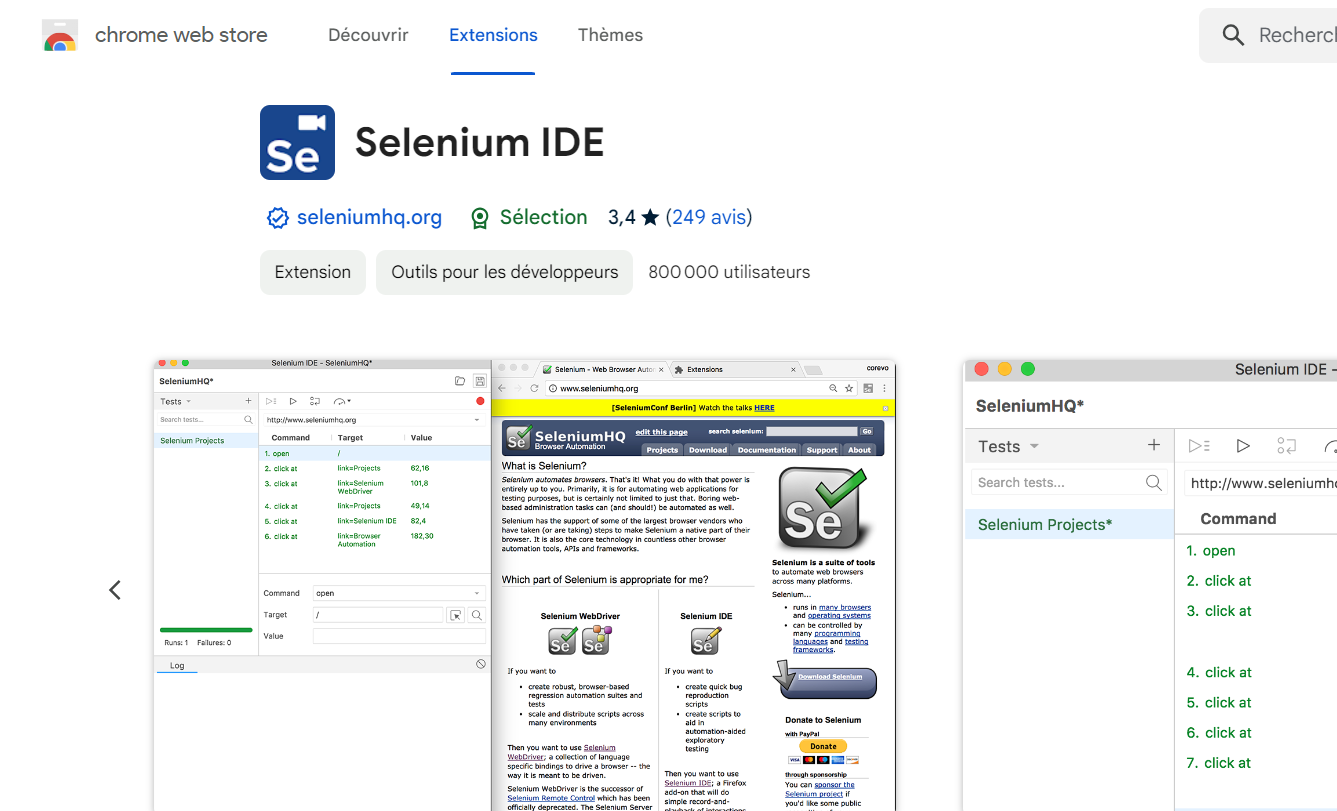
Task: Click the Outils pour les développeurs chip
Action: 505,272
